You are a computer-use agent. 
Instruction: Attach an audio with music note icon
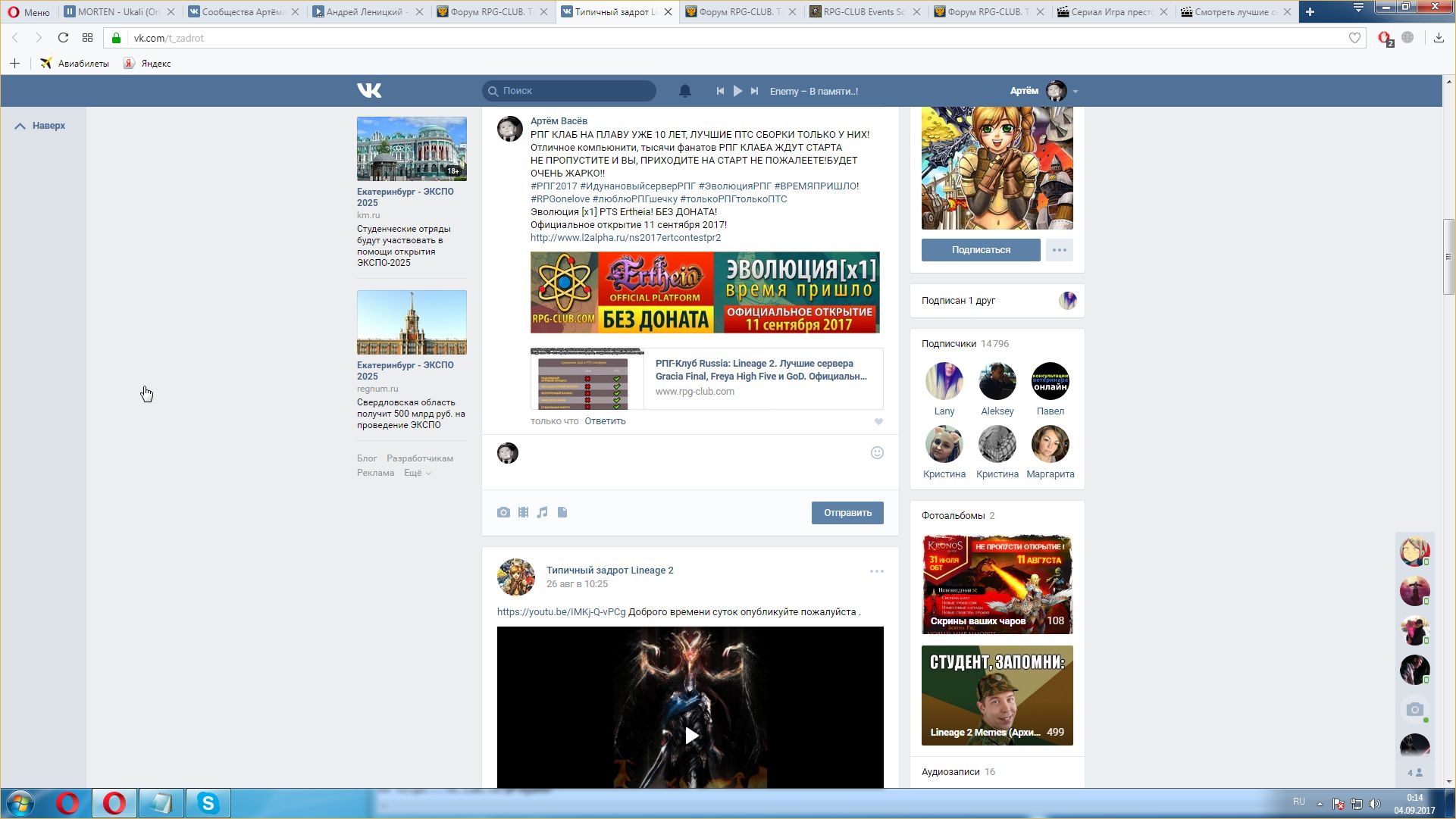pyautogui.click(x=542, y=513)
